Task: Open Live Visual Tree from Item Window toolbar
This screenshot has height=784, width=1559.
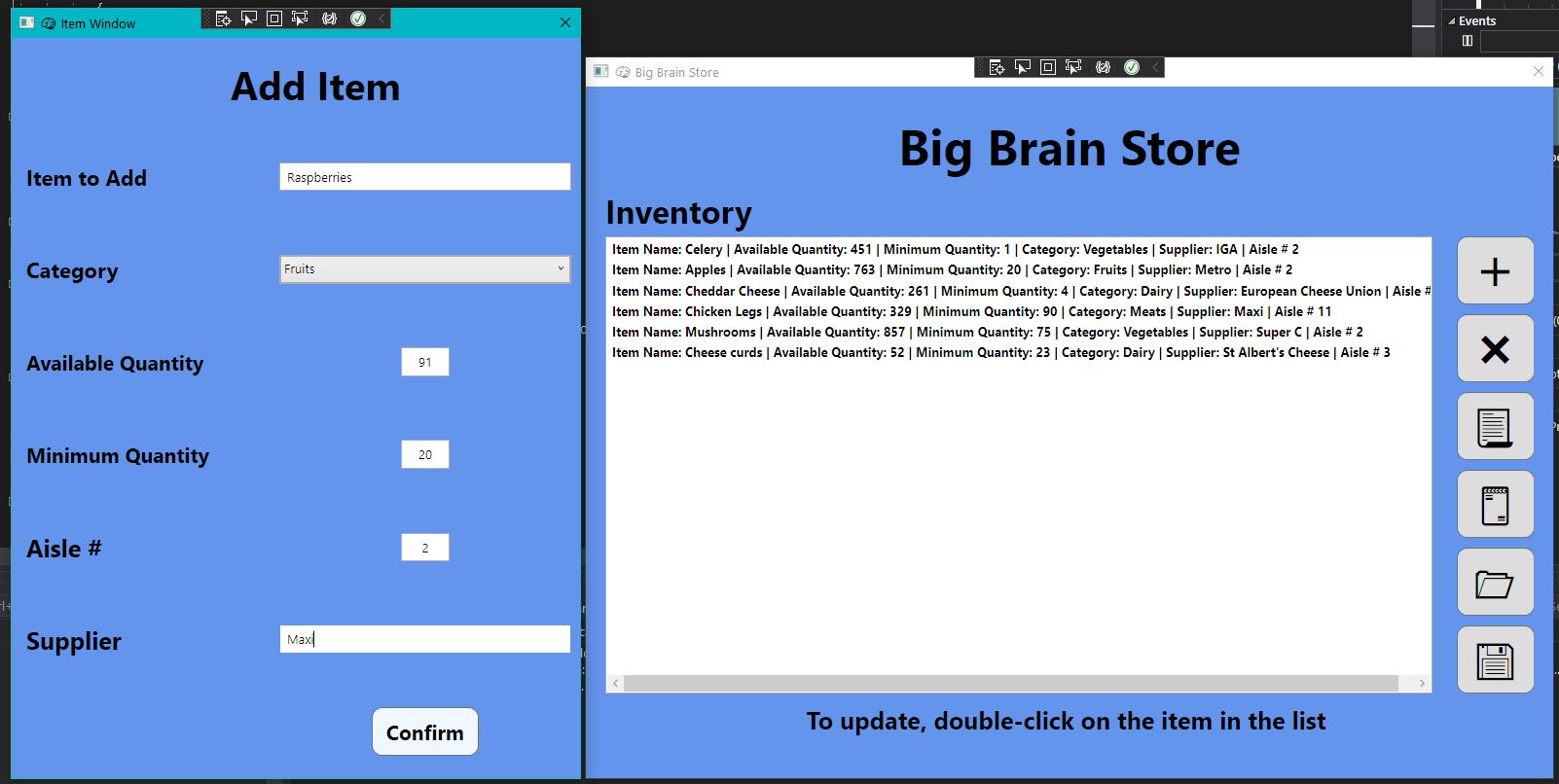Action: point(223,18)
